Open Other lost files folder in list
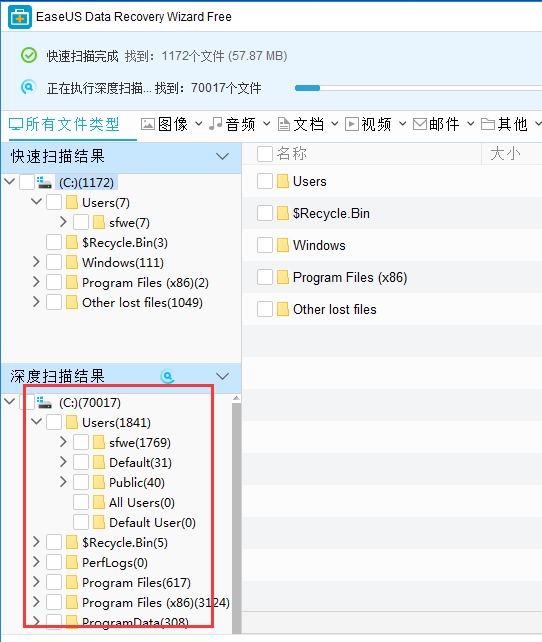Screen dimensions: 542x642 click(x=334, y=310)
